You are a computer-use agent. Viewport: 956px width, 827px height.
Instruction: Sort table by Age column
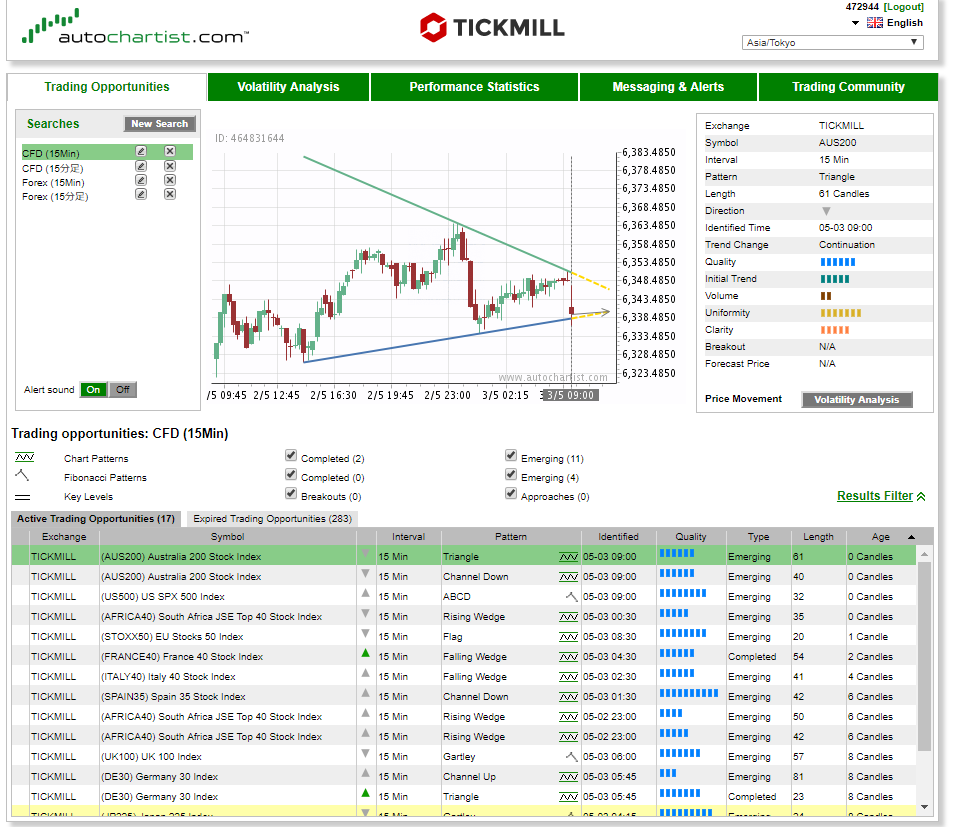click(880, 537)
